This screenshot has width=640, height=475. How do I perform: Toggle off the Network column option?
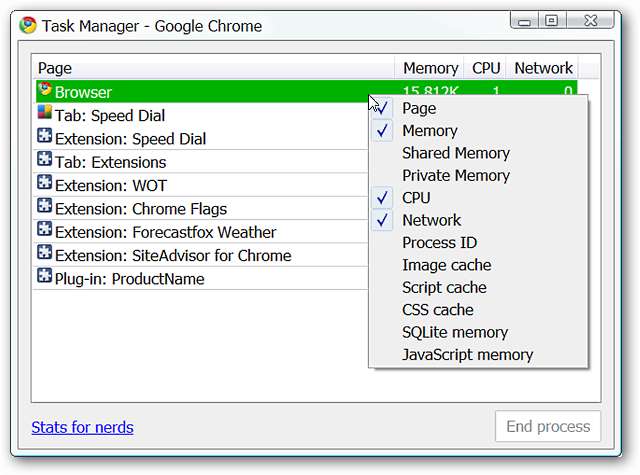tap(431, 220)
